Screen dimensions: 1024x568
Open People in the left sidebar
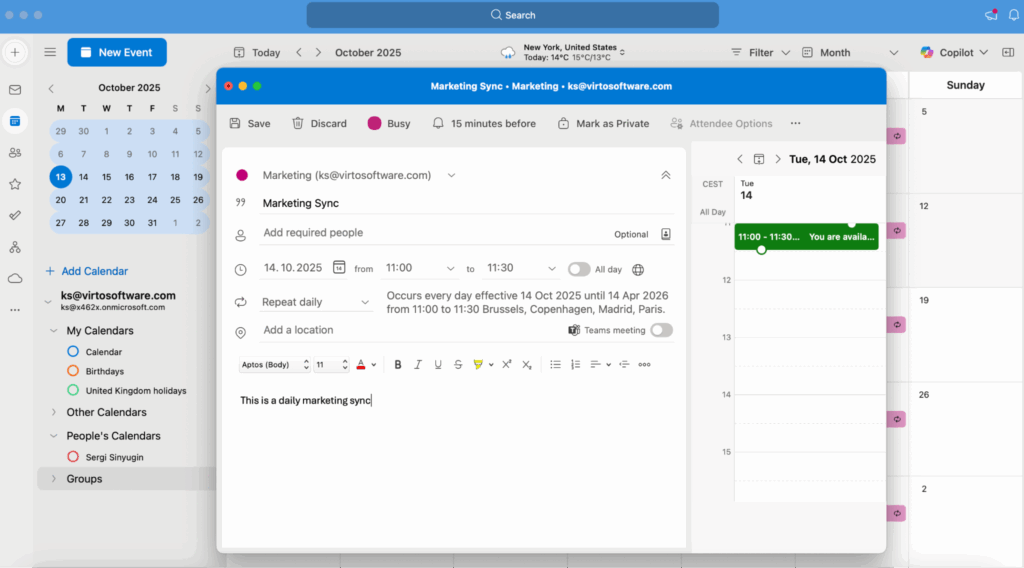[14, 153]
